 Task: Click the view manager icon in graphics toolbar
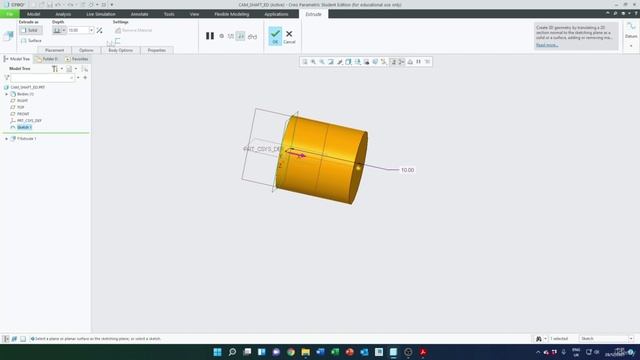[x=367, y=62]
